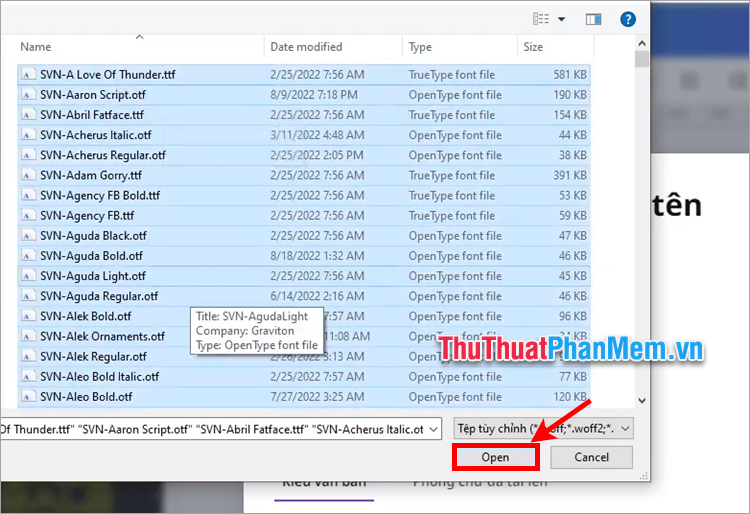Select file name SVN-Alek Regular.otf
Screen dimensions: 750x514
(93, 356)
